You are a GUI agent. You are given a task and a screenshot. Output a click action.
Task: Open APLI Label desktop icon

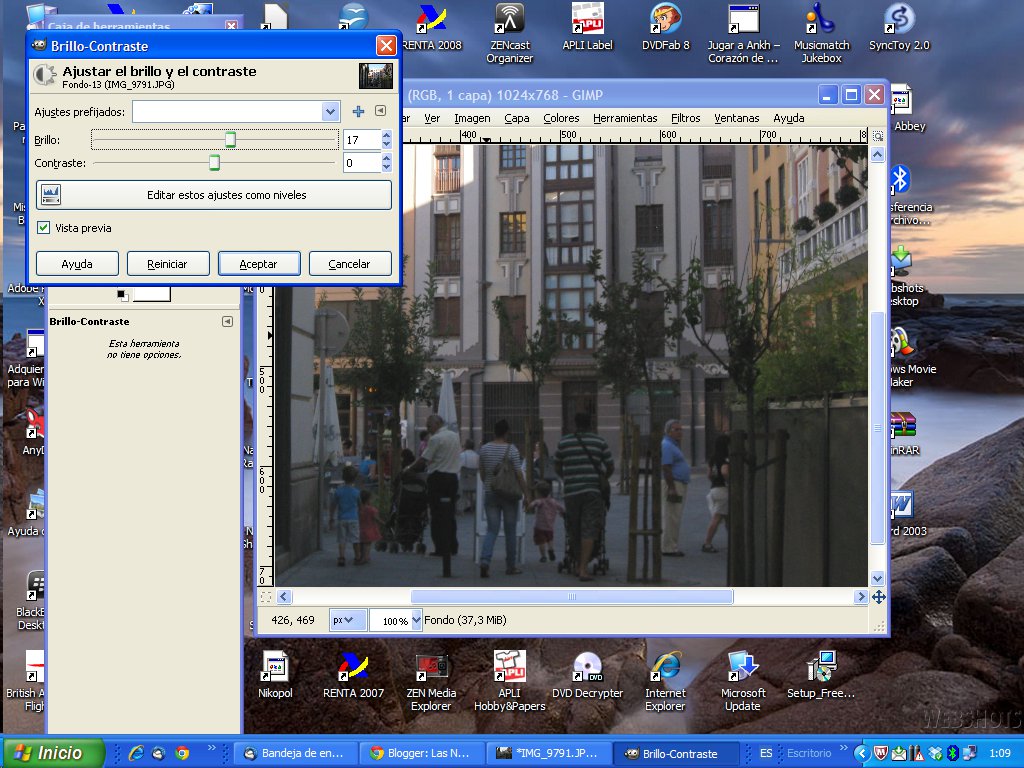click(587, 27)
